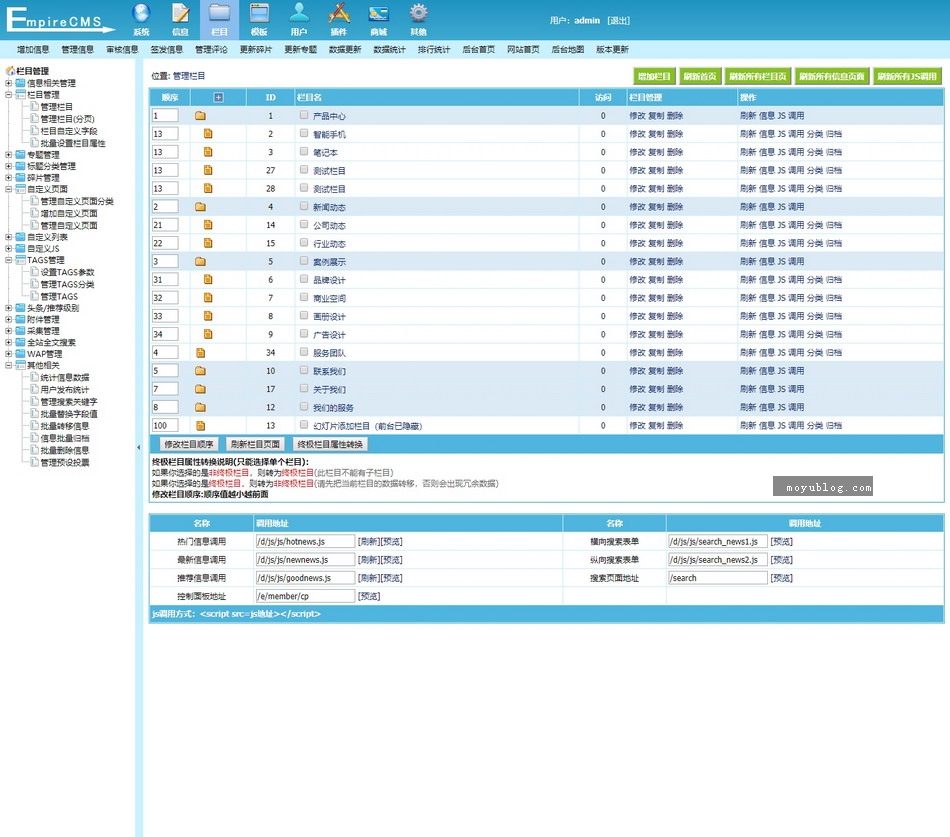
Task: Click the page icon for 公司动态
Action: point(208,225)
